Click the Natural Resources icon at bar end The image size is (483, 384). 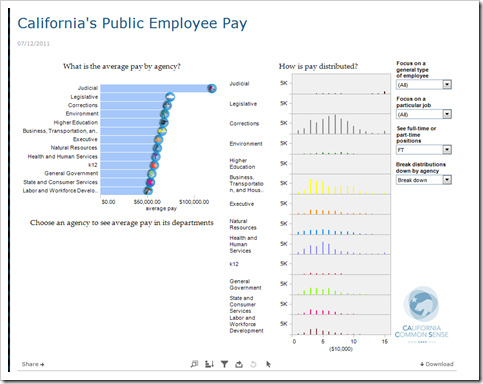[x=157, y=148]
